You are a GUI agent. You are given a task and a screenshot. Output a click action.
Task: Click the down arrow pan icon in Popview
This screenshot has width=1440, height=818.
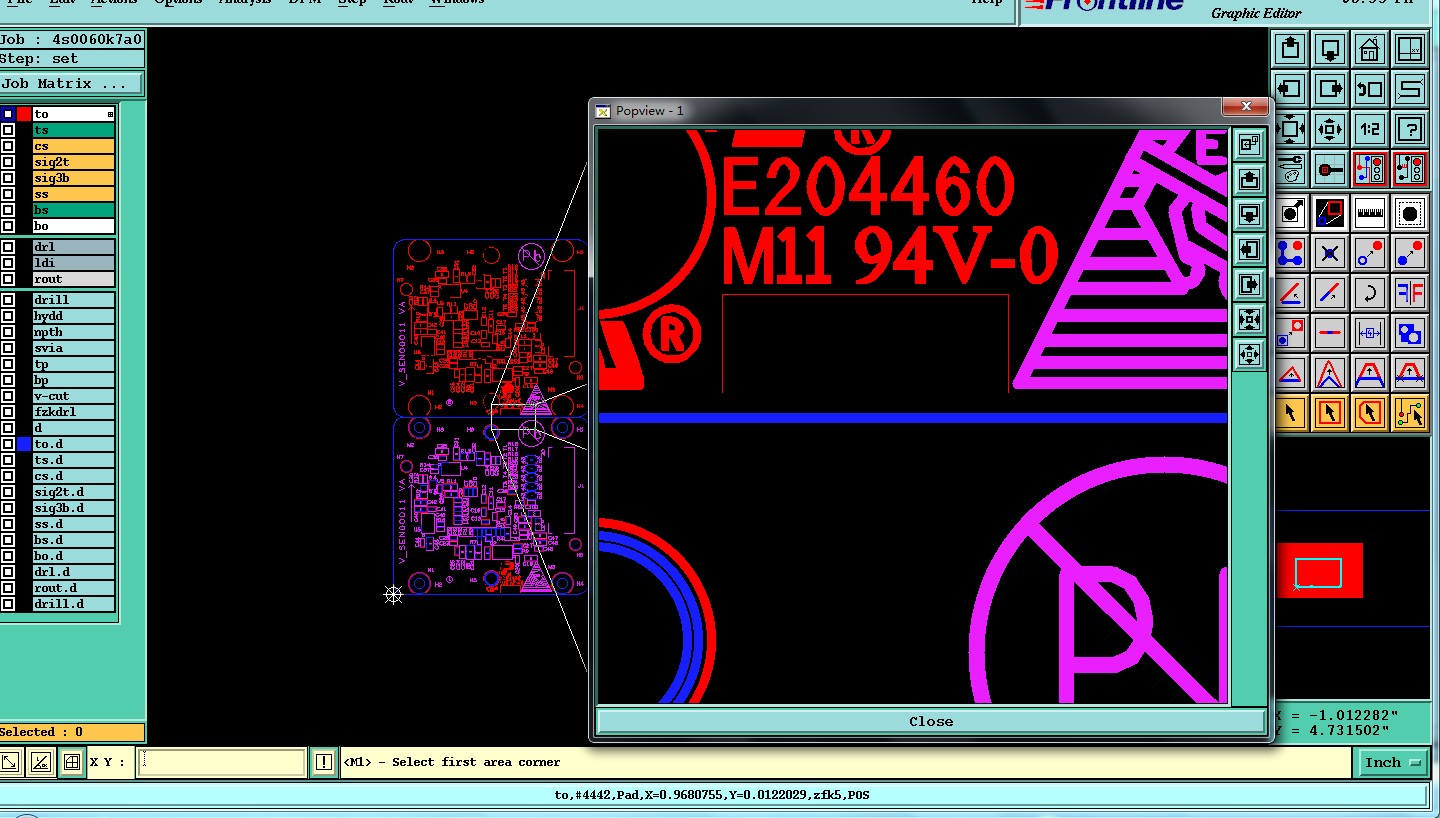click(1249, 214)
